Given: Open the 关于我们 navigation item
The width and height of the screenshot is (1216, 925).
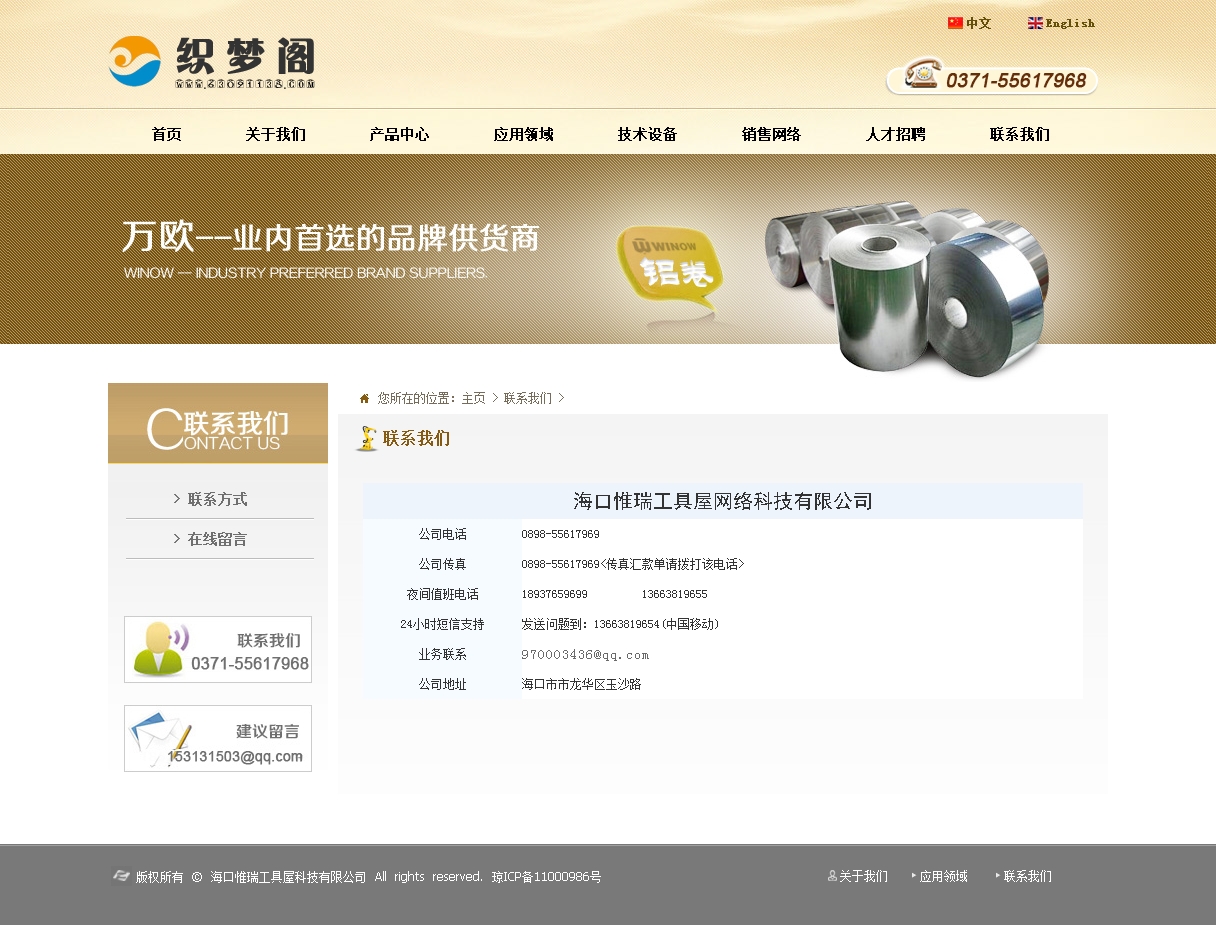Looking at the screenshot, I should coord(275,134).
